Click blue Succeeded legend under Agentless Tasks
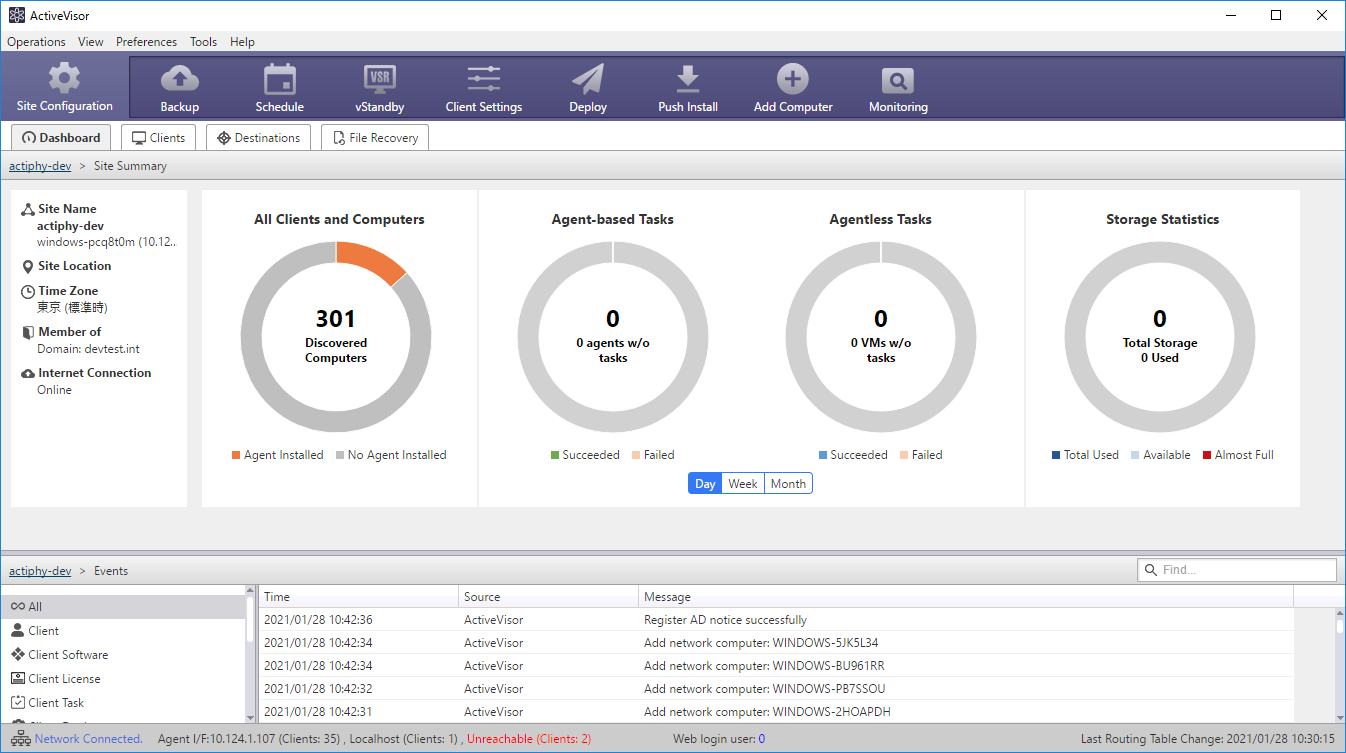The image size is (1346, 753). click(x=853, y=455)
